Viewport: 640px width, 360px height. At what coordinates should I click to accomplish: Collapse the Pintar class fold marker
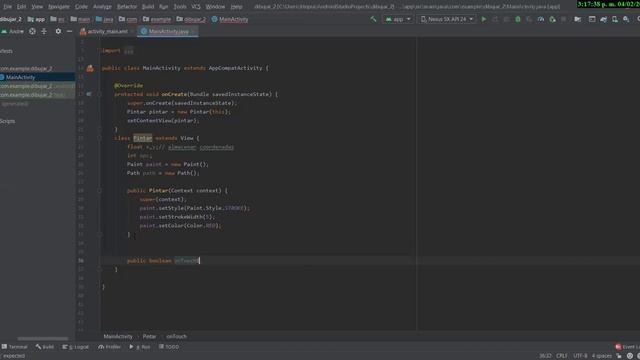(x=99, y=138)
